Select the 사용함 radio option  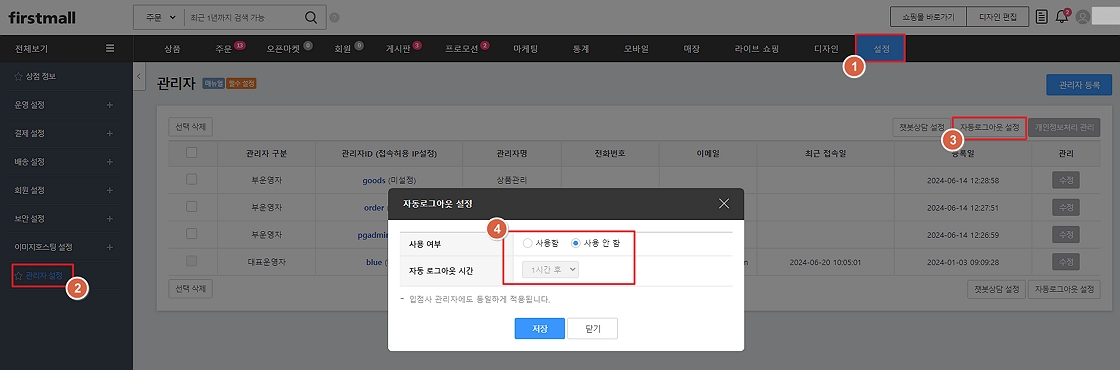pos(528,243)
